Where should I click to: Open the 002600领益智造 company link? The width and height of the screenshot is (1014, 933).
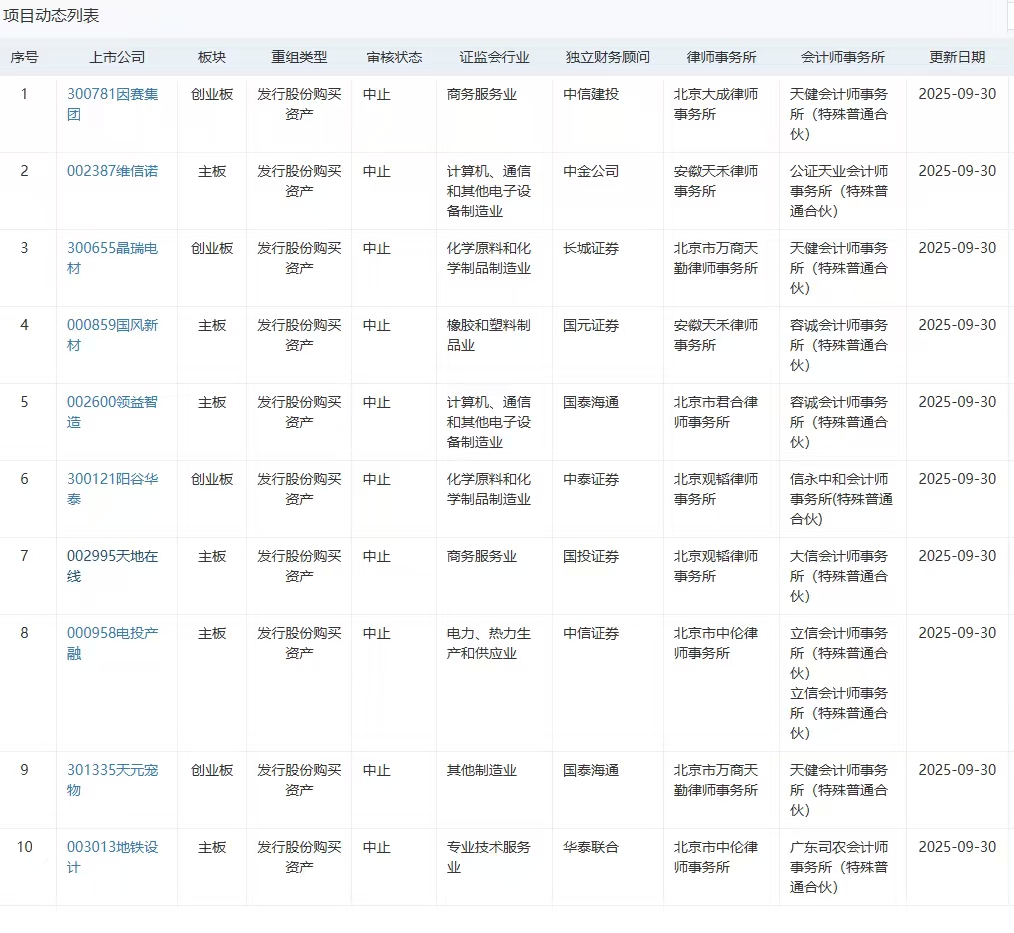(x=113, y=412)
